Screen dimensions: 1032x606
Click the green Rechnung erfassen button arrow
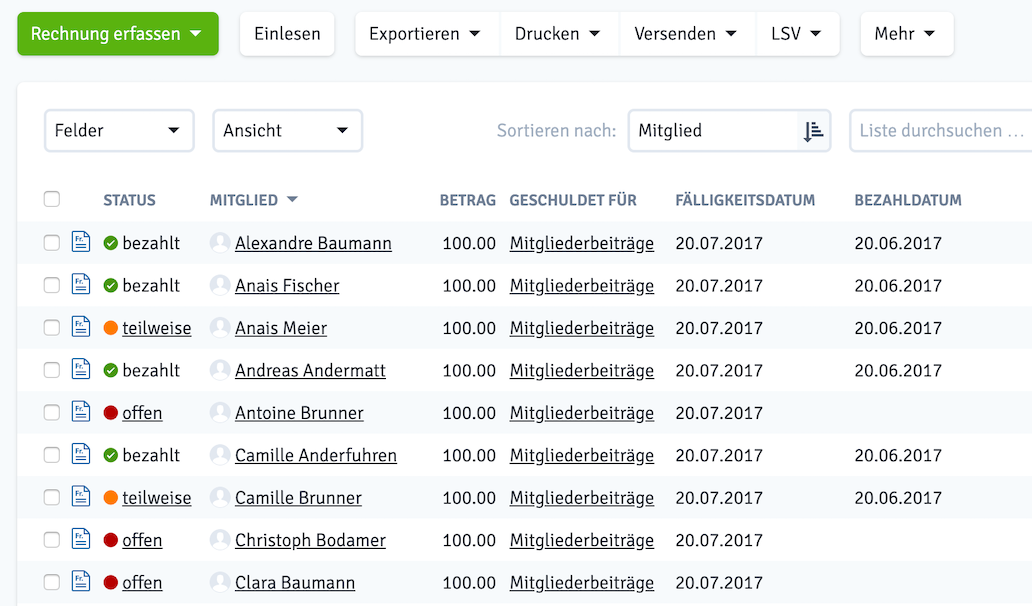(x=195, y=33)
